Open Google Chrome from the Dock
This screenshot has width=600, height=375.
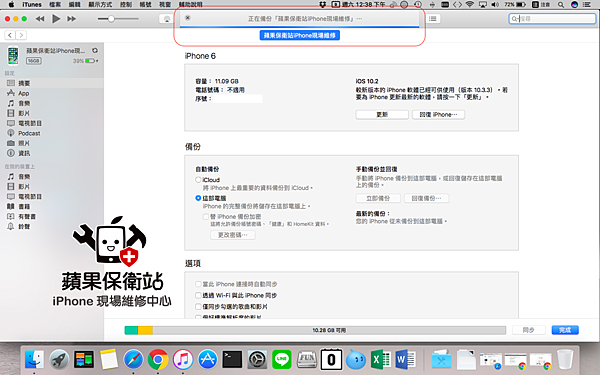[158, 359]
